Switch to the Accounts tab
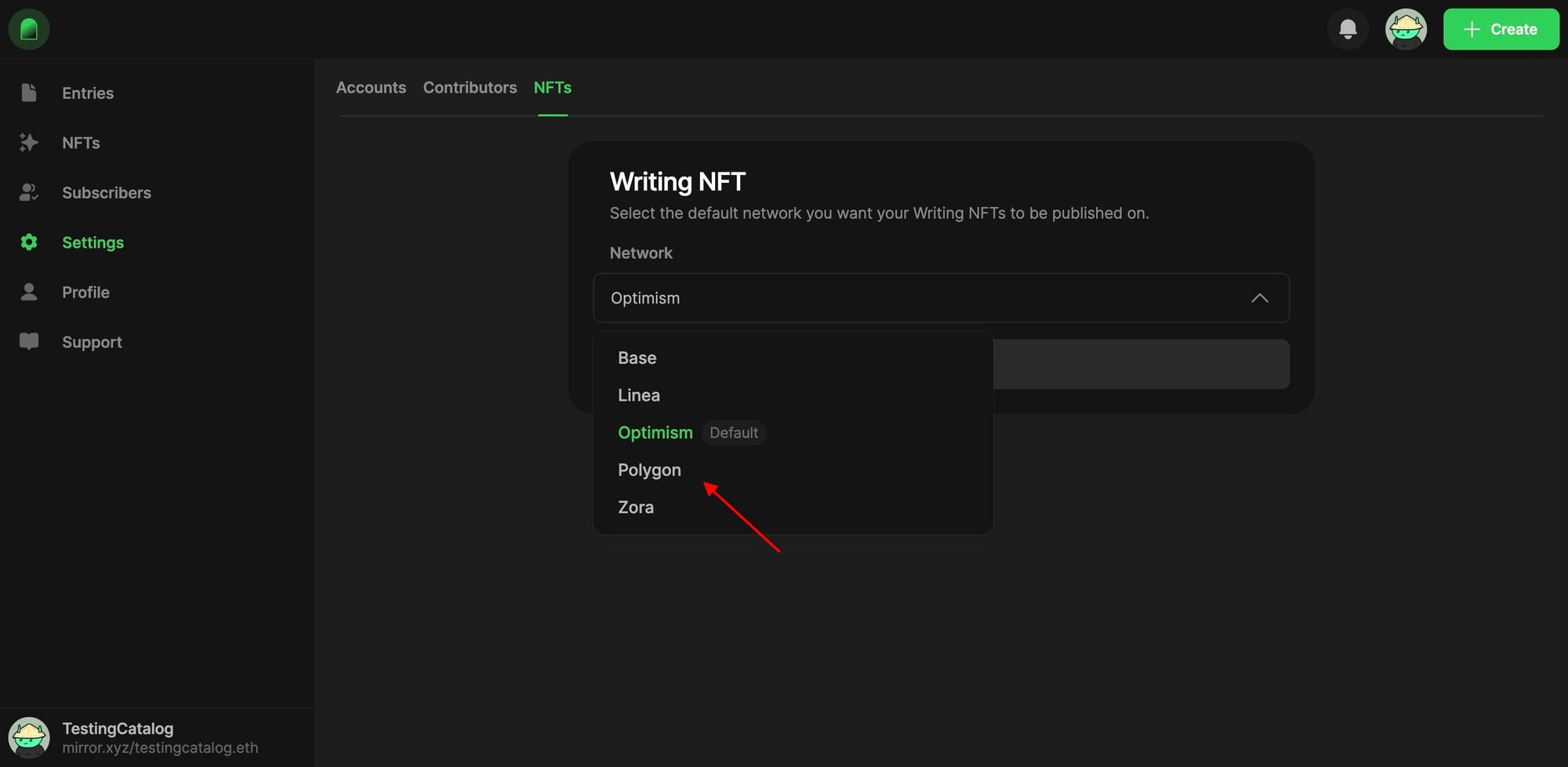1568x767 pixels. 371,87
